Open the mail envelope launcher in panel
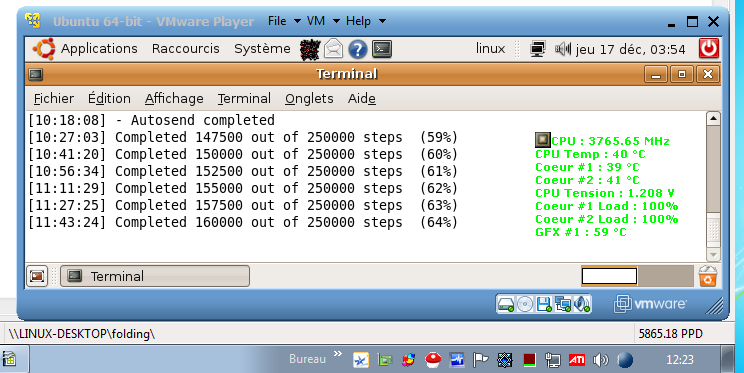This screenshot has height=373, width=744. (334, 49)
